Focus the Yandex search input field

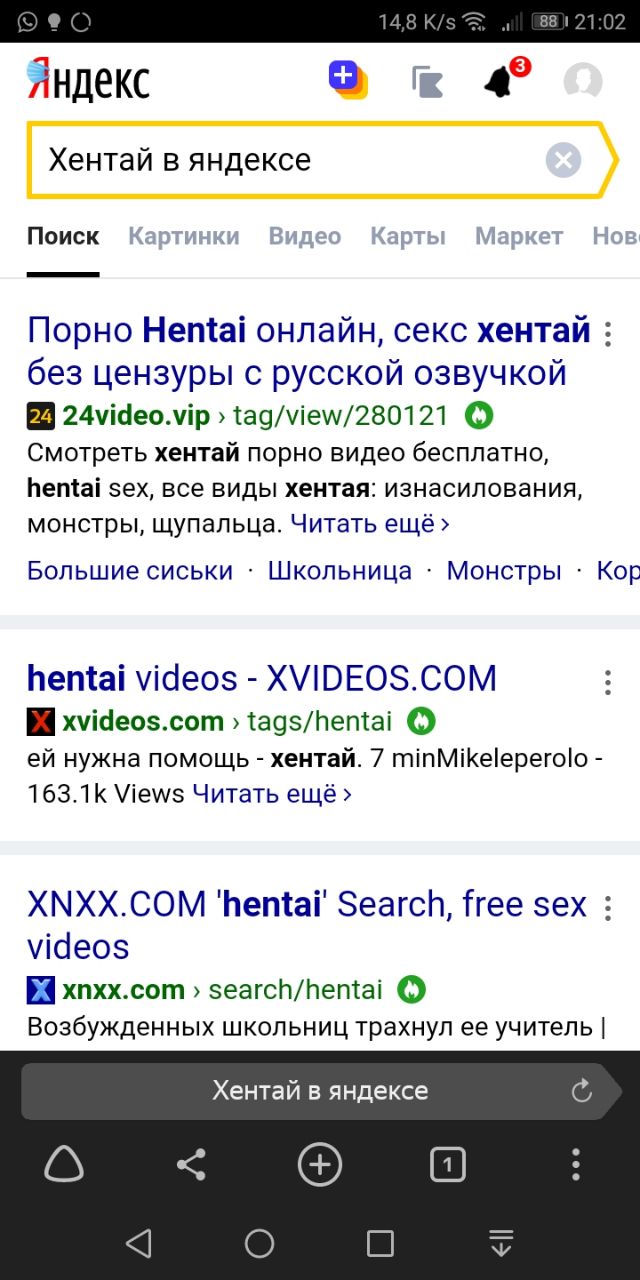290,160
